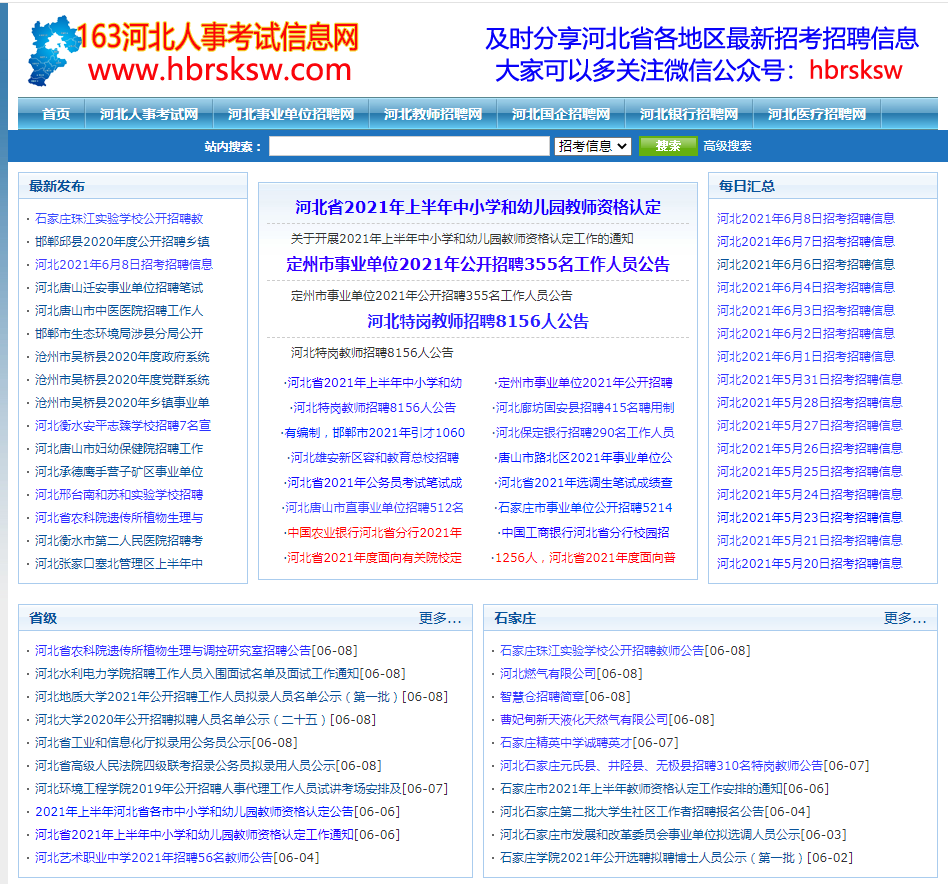
Task: Open 石家庄珠江实验学校公开招聘教 in 最新发布
Action: pos(119,218)
